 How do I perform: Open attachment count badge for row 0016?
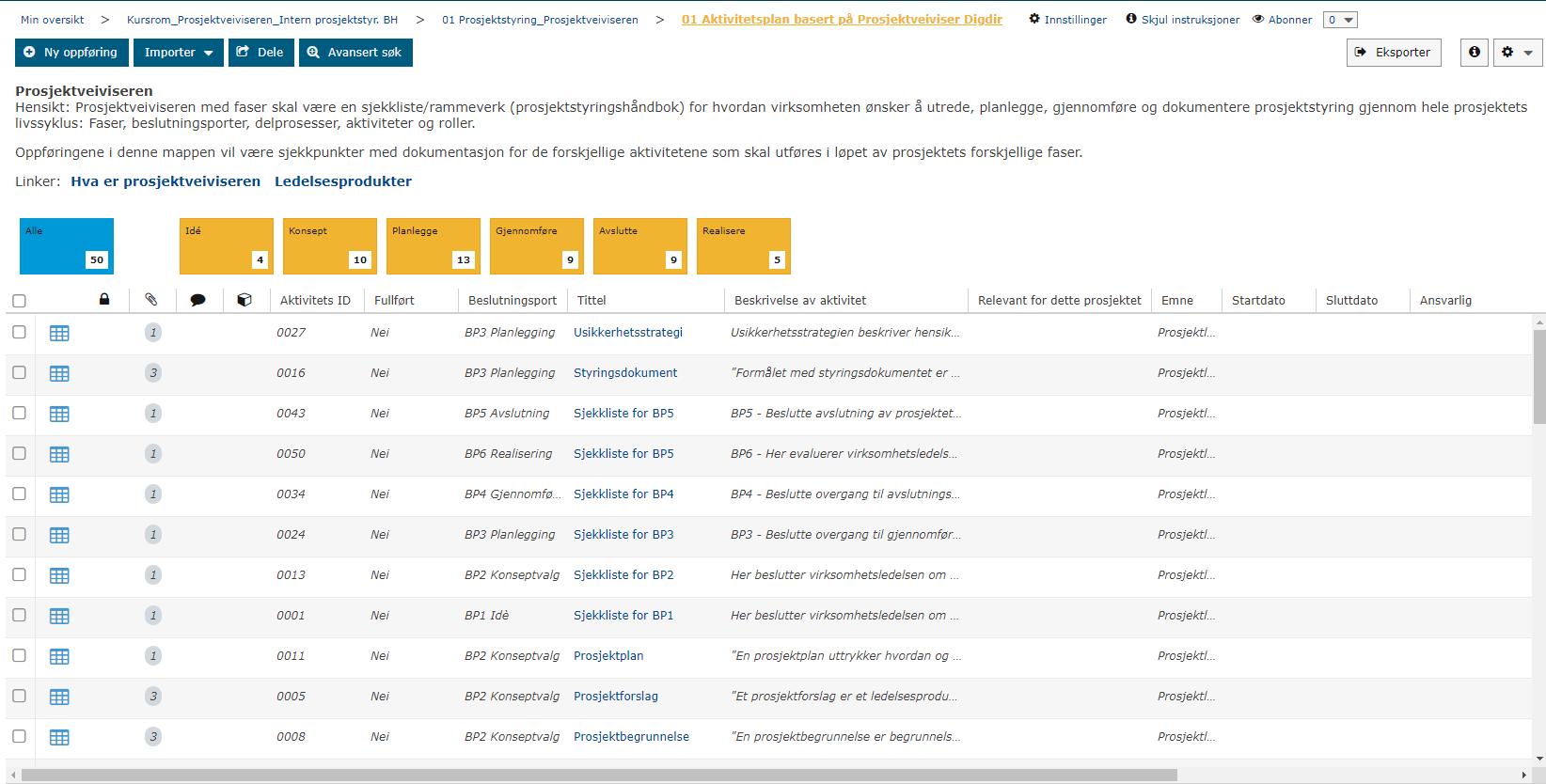[x=153, y=373]
